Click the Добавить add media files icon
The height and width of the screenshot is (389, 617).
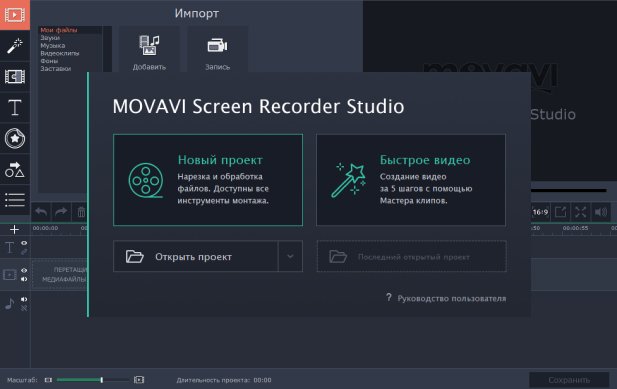[149, 46]
